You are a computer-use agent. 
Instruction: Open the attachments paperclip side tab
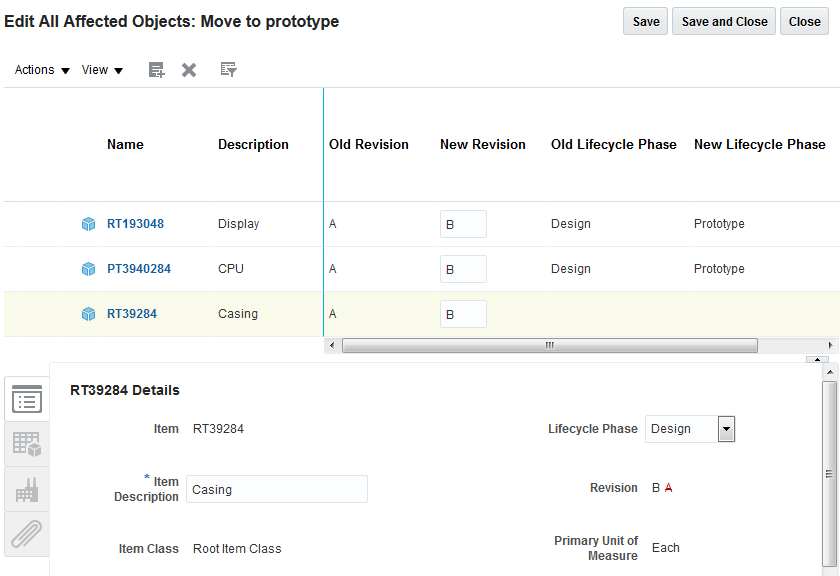(27, 534)
